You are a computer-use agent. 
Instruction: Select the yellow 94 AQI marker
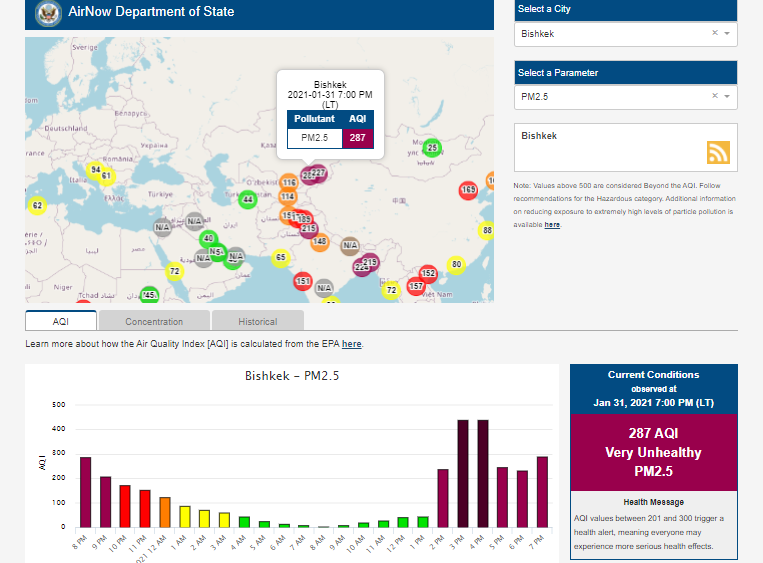[x=94, y=170]
